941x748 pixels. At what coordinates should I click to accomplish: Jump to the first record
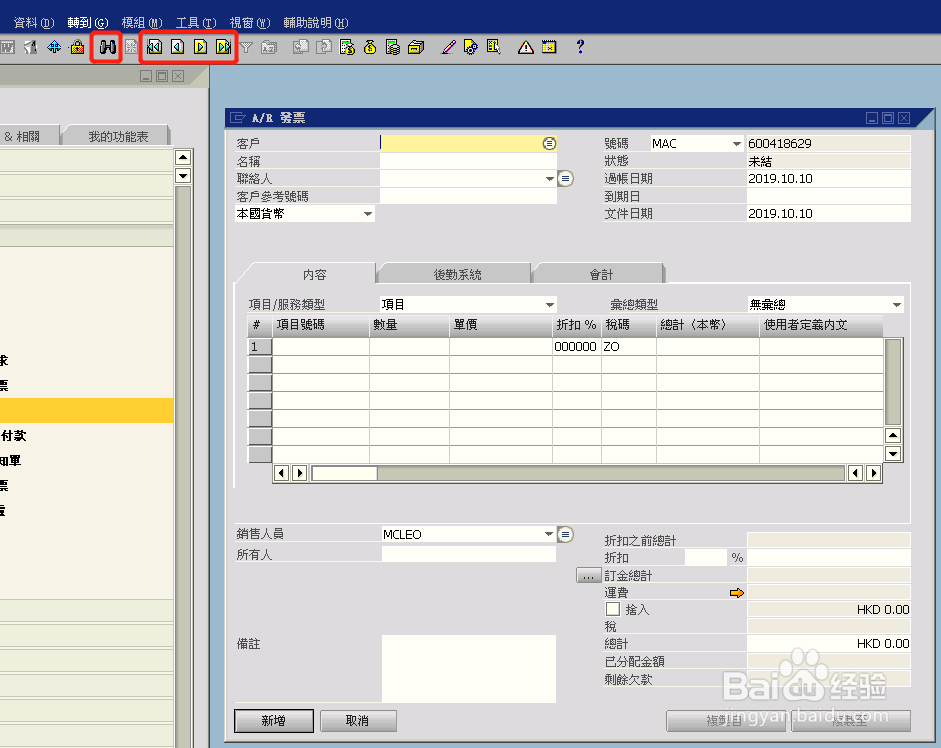click(x=152, y=46)
